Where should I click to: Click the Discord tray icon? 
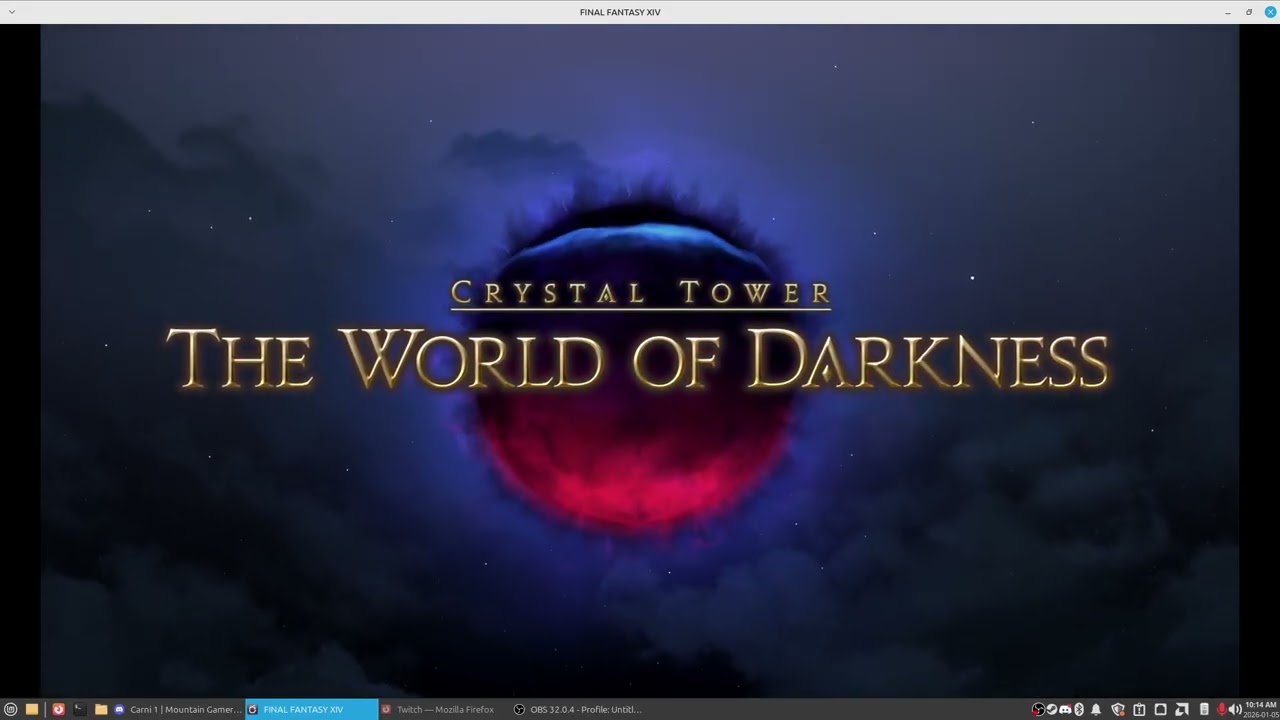pyautogui.click(x=1065, y=709)
